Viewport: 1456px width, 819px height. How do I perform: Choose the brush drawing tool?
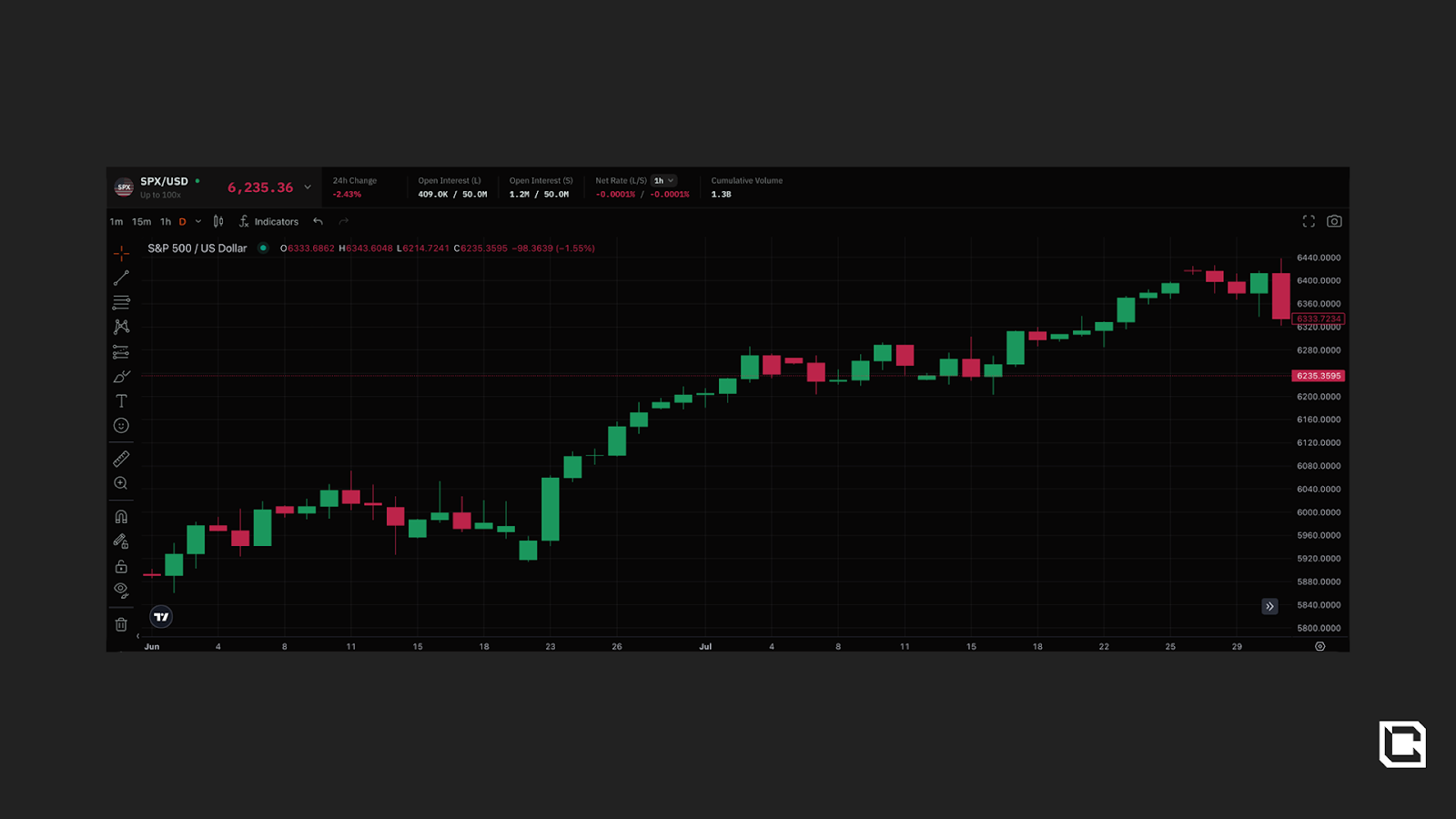[x=121, y=377]
